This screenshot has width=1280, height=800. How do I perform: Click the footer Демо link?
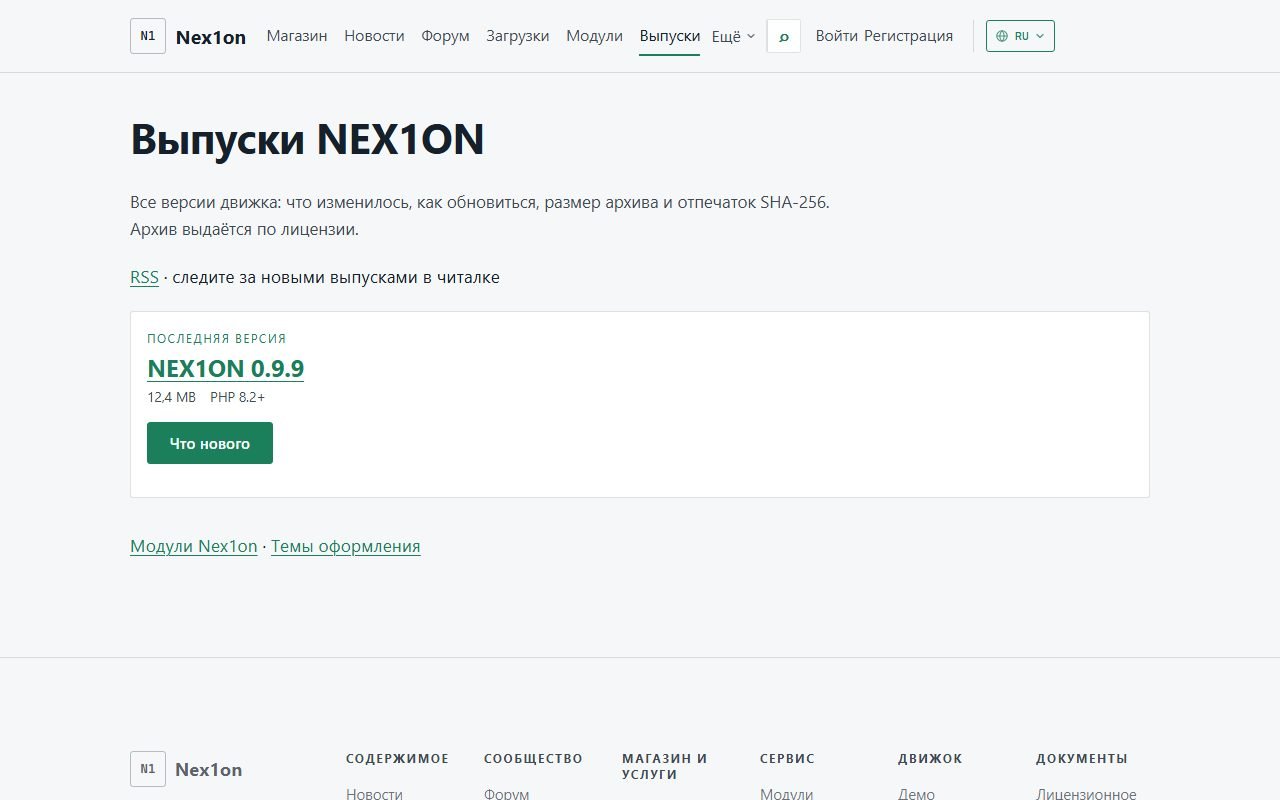pyautogui.click(x=916, y=794)
